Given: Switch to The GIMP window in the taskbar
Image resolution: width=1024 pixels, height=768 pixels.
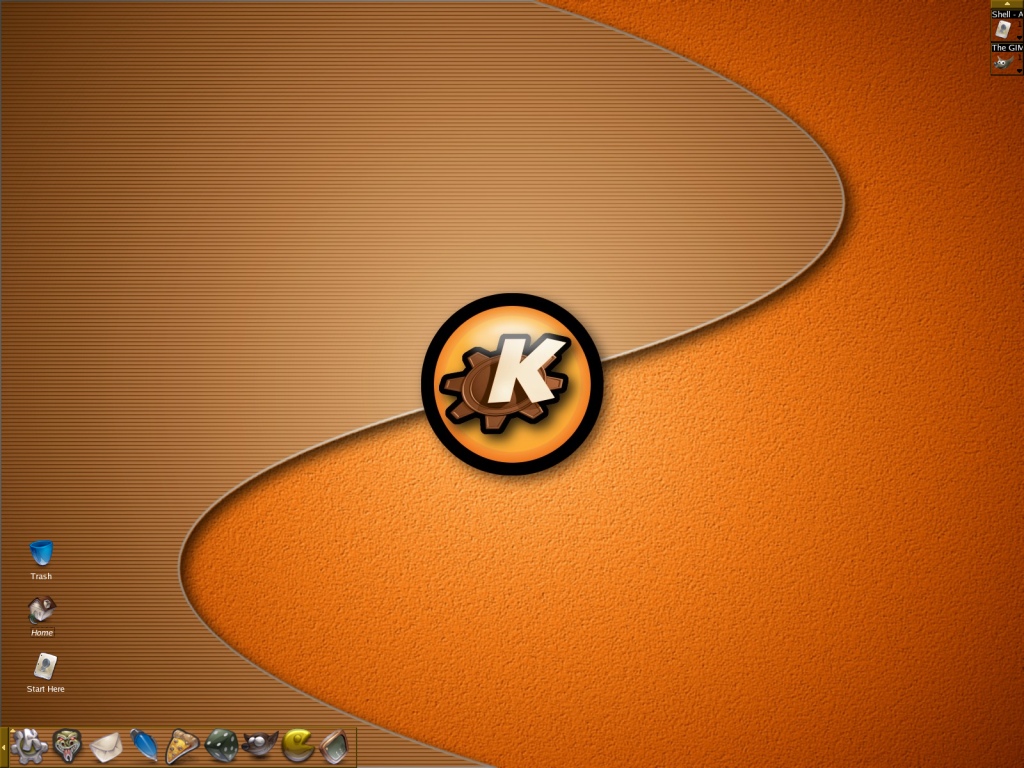Looking at the screenshot, I should click(1006, 59).
